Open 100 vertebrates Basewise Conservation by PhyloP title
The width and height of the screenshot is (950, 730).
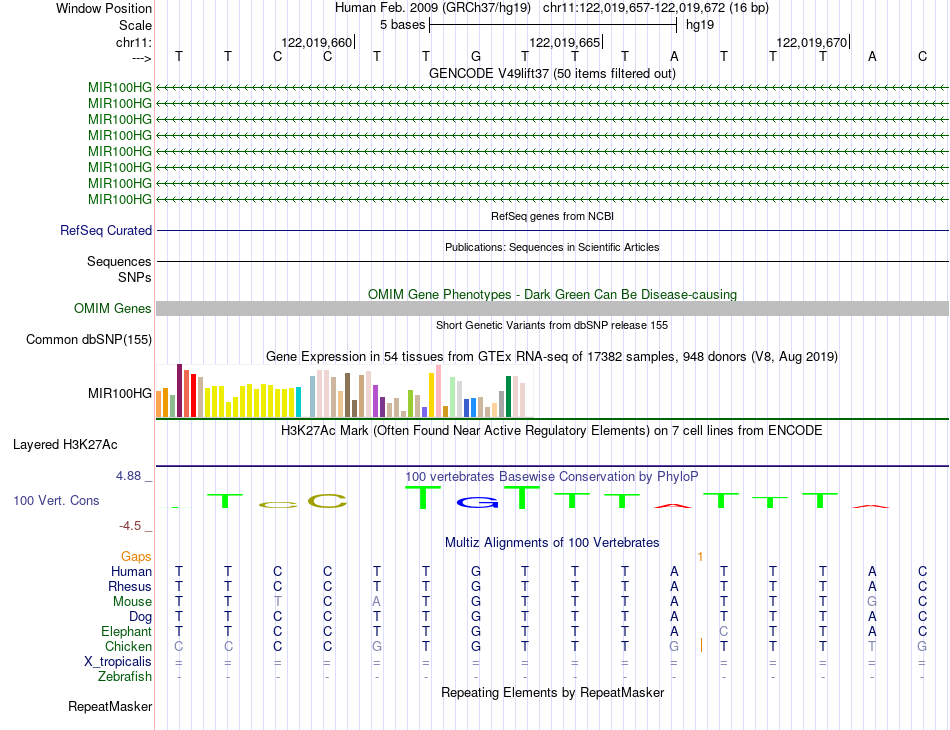[x=552, y=477]
